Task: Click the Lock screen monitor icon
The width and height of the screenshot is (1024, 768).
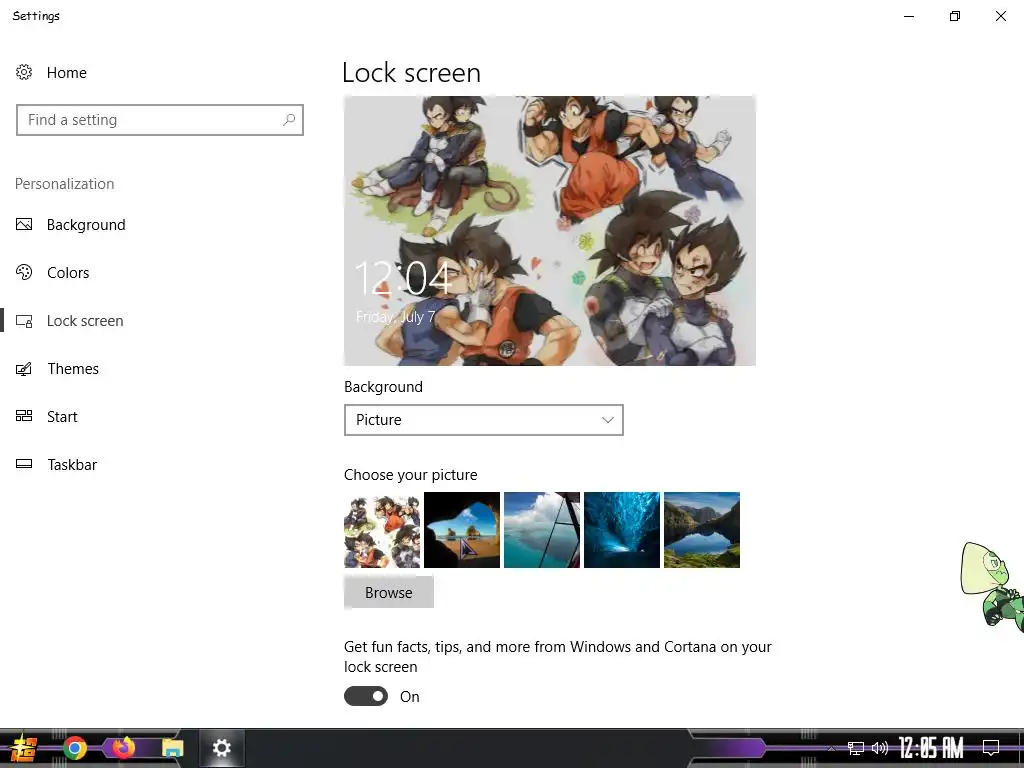Action: pyautogui.click(x=24, y=321)
